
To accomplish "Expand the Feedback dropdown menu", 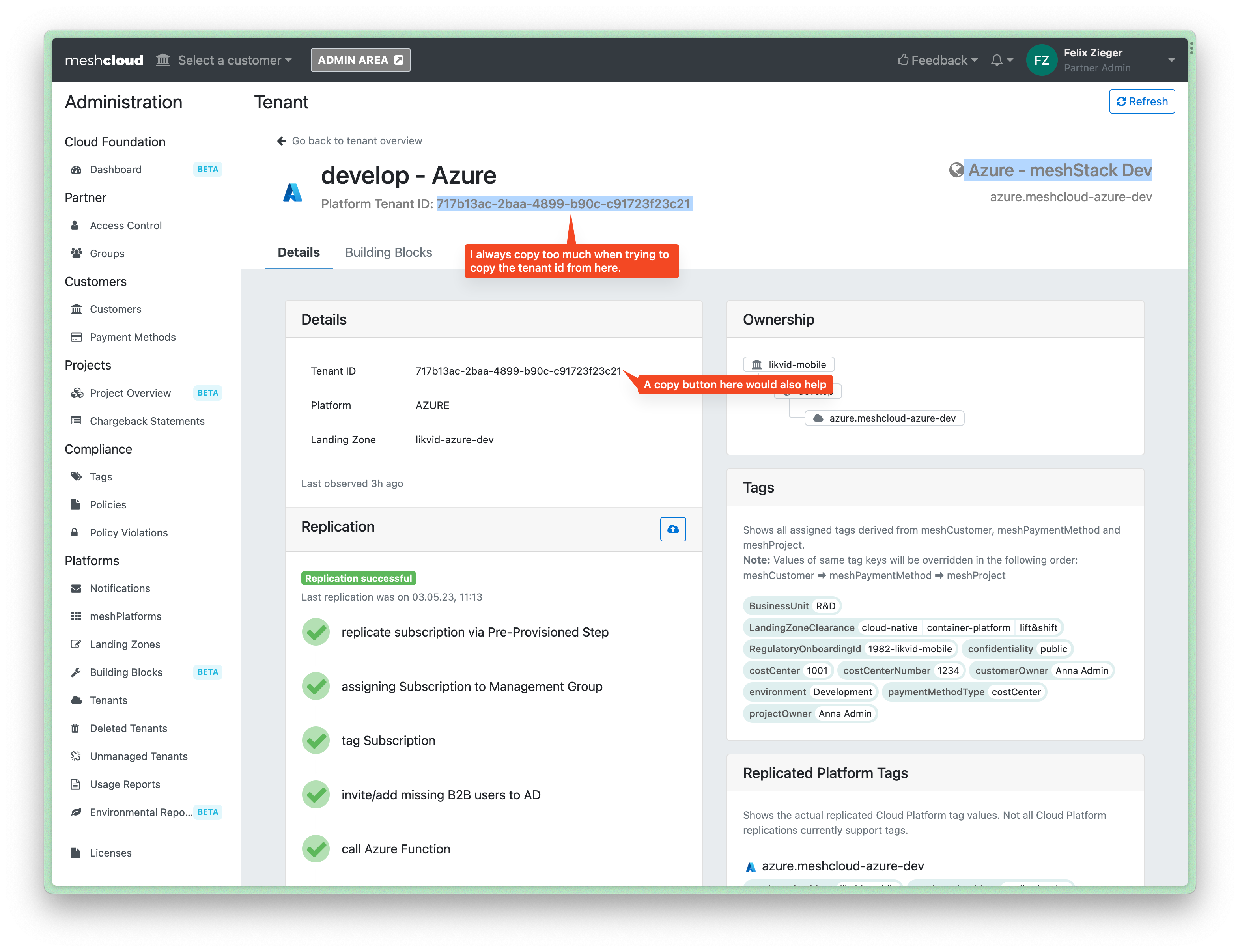I will click(938, 60).
